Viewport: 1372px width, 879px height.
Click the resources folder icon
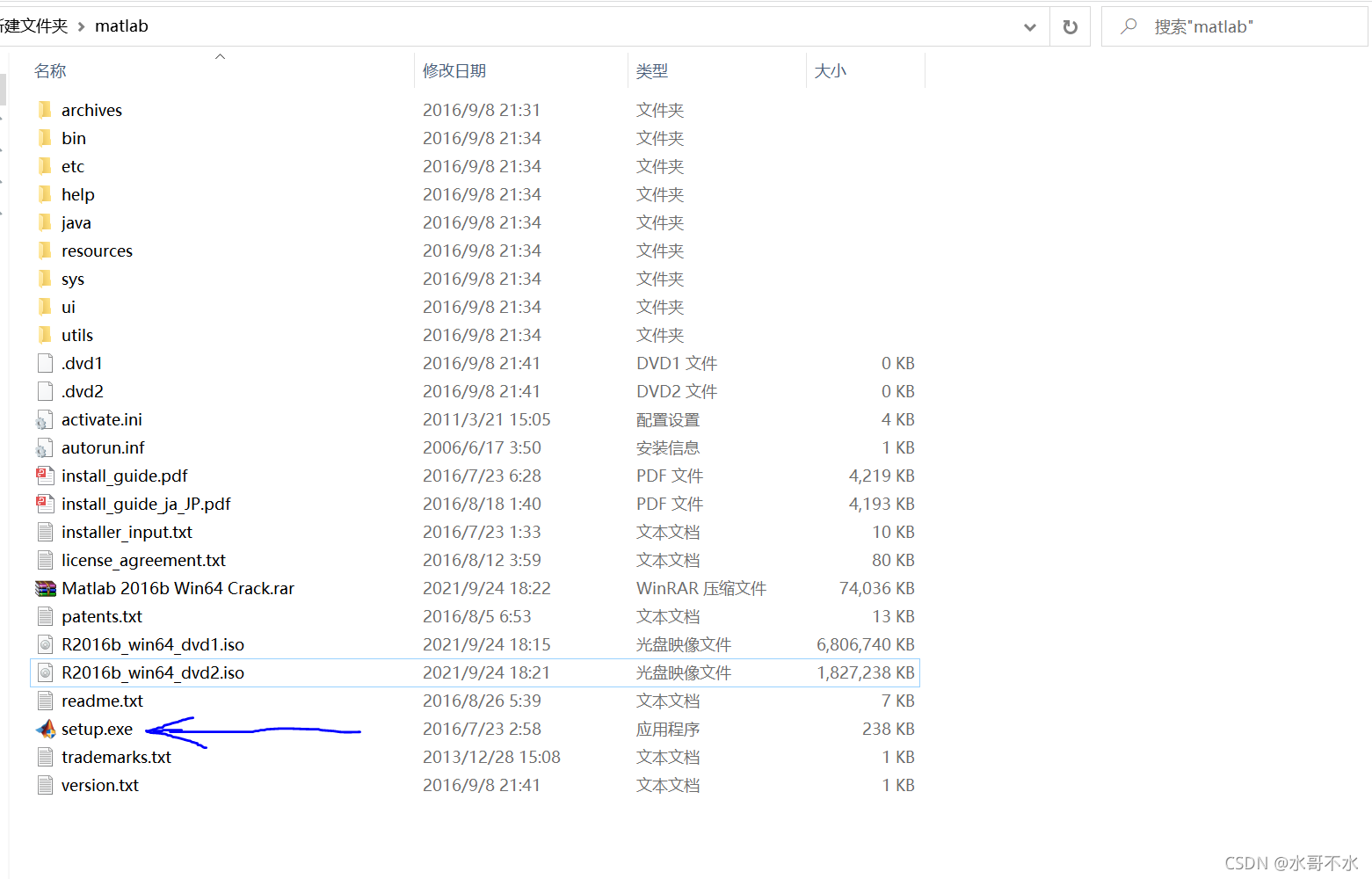[x=45, y=251]
